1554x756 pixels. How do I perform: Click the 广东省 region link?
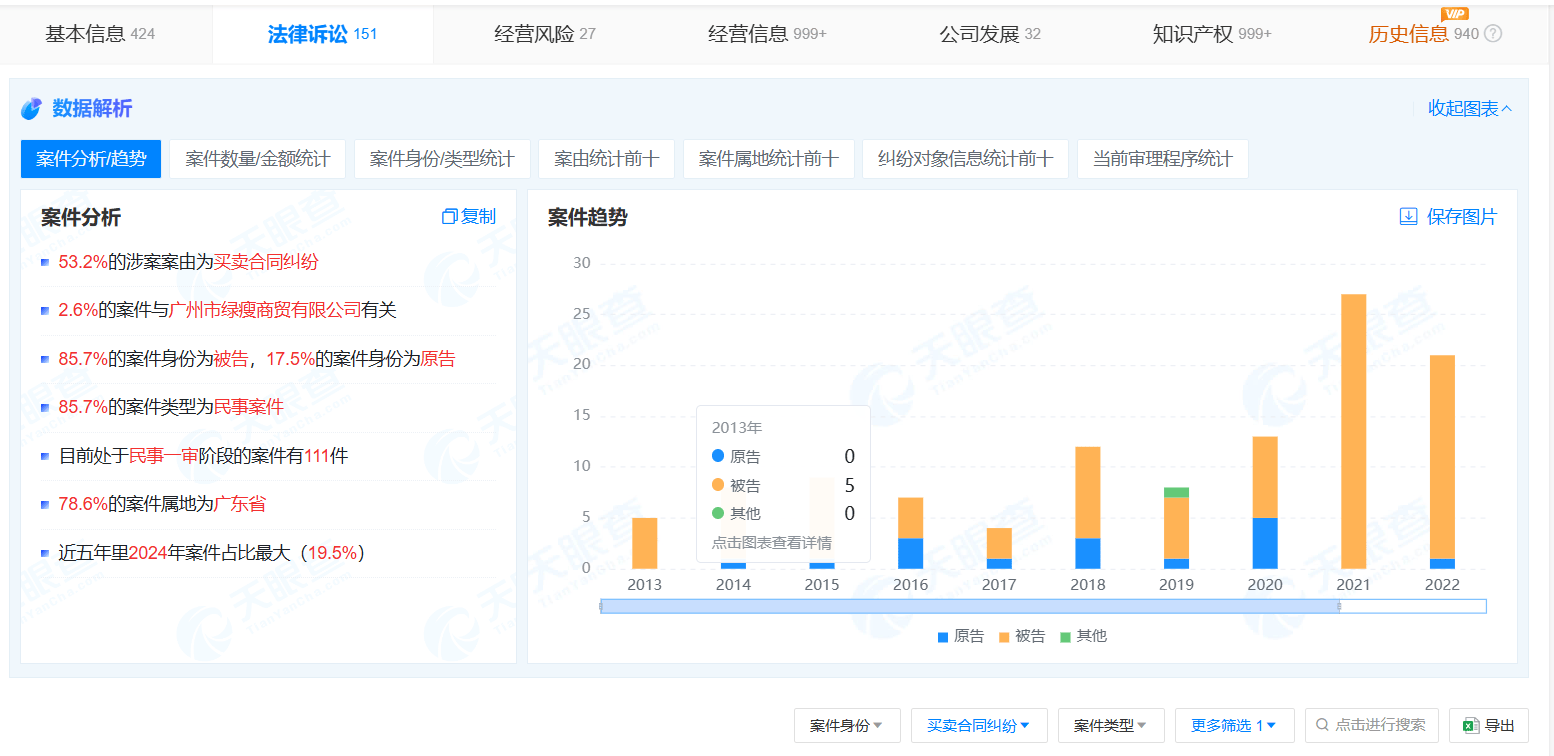pyautogui.click(x=240, y=504)
